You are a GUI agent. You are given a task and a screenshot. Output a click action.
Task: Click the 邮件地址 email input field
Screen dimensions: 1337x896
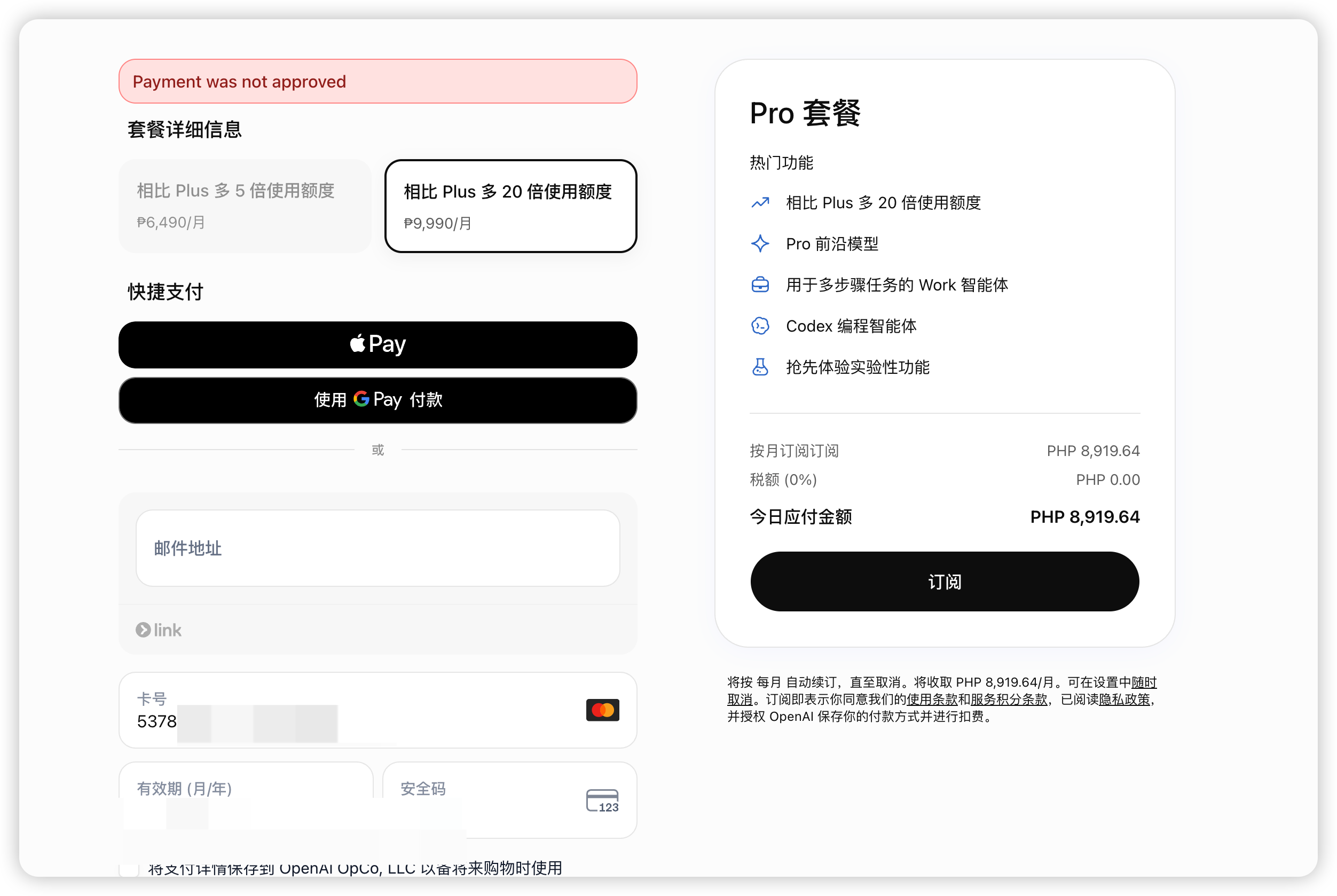(377, 547)
